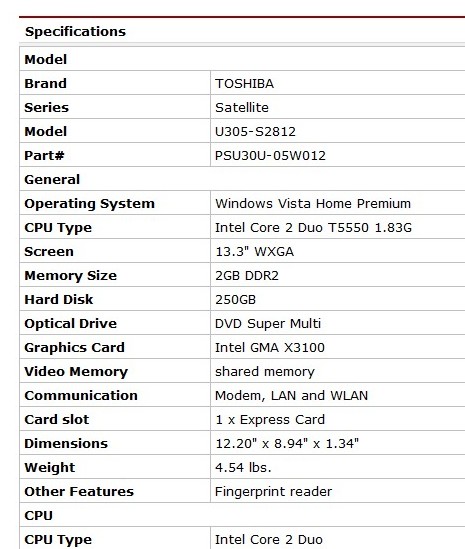Click the General section header
Screen dimensions: 465x549
[52, 180]
